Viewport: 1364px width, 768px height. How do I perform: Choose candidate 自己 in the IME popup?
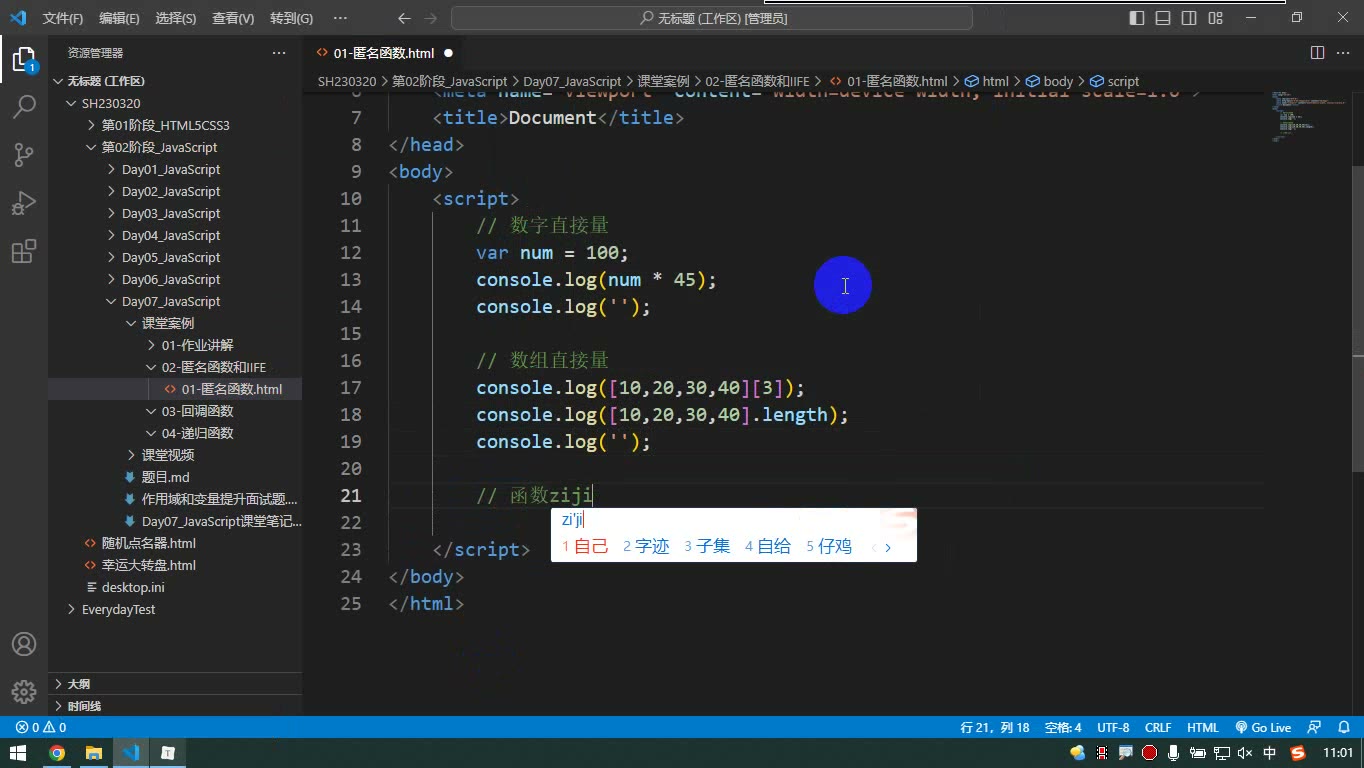tap(585, 546)
